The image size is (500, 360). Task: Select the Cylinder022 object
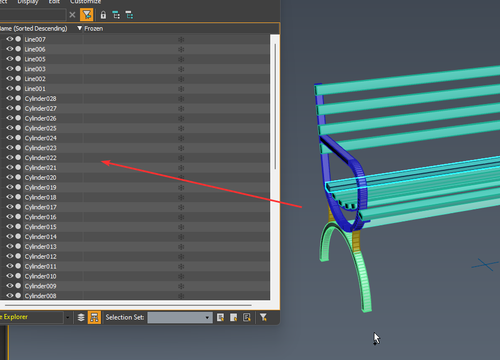pyautogui.click(x=40, y=158)
